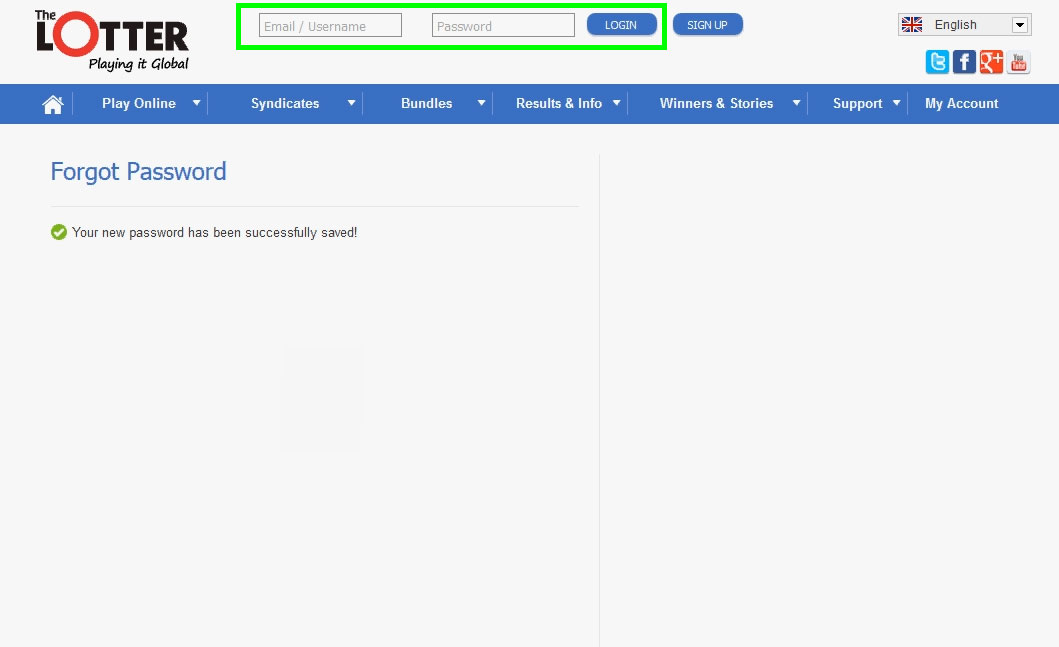Expand the Bundles menu arrow
The width and height of the screenshot is (1059, 647).
coord(481,103)
